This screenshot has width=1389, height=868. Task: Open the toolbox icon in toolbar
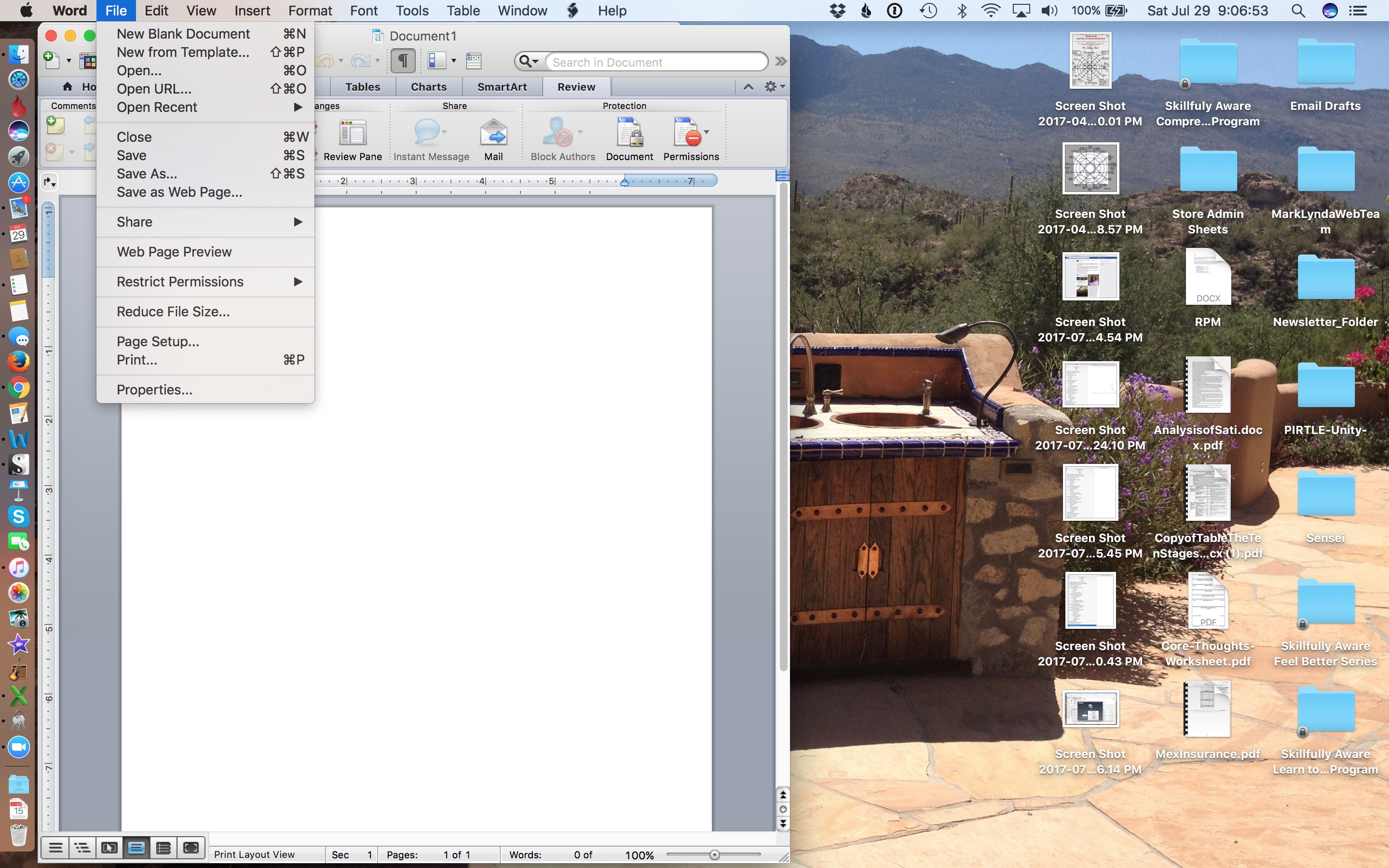[474, 61]
